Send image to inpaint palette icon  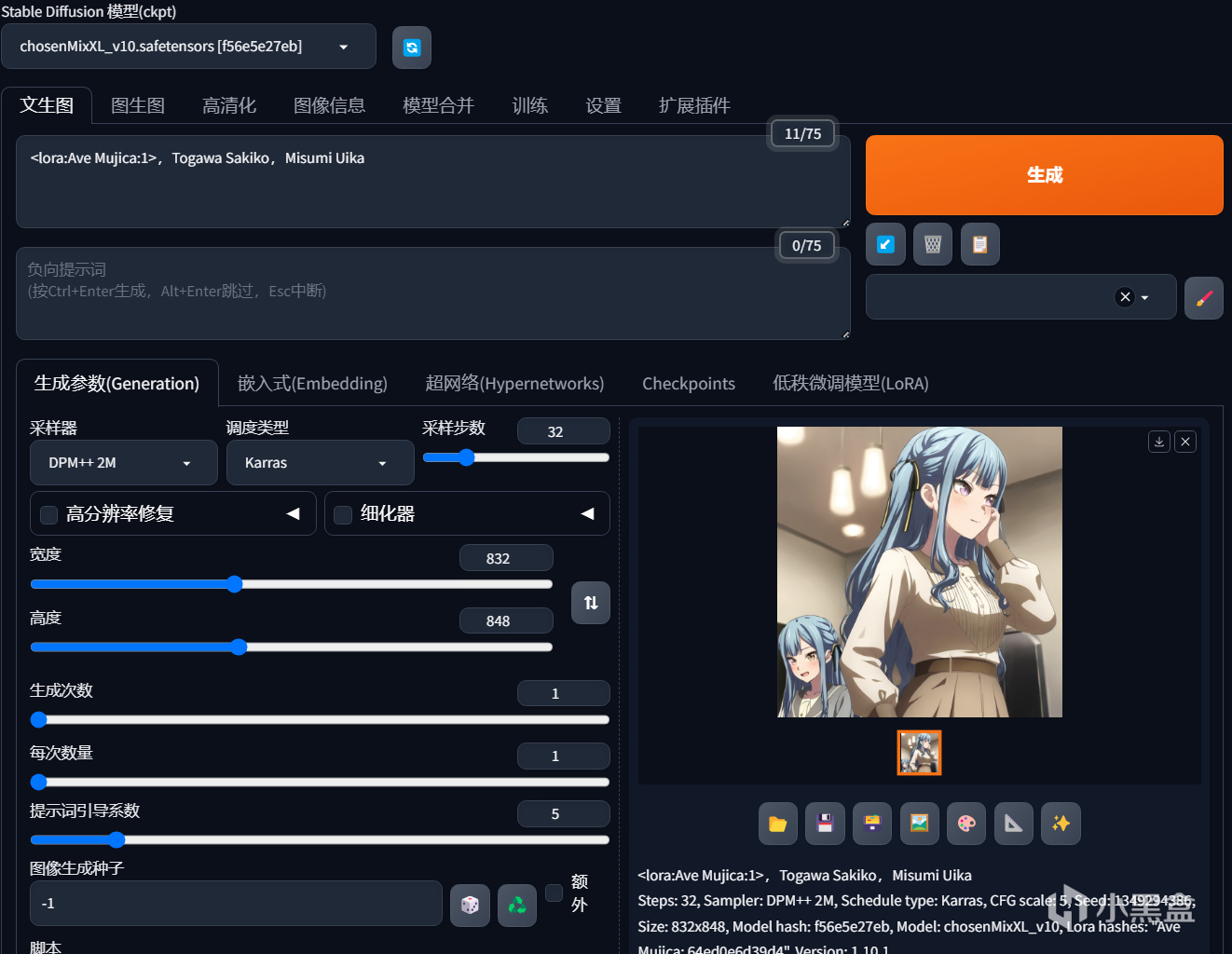coord(966,824)
